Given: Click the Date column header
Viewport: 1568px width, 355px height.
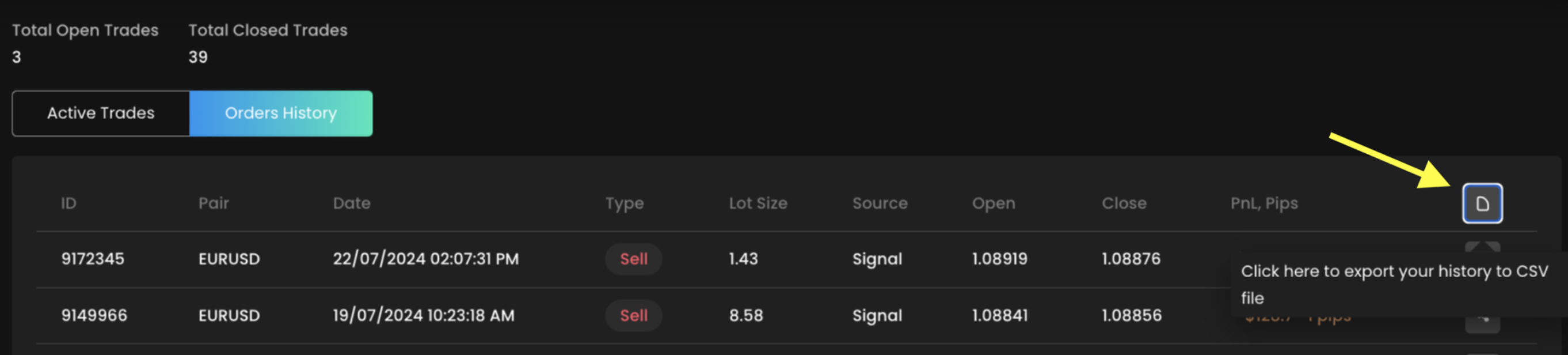Looking at the screenshot, I should coord(351,203).
